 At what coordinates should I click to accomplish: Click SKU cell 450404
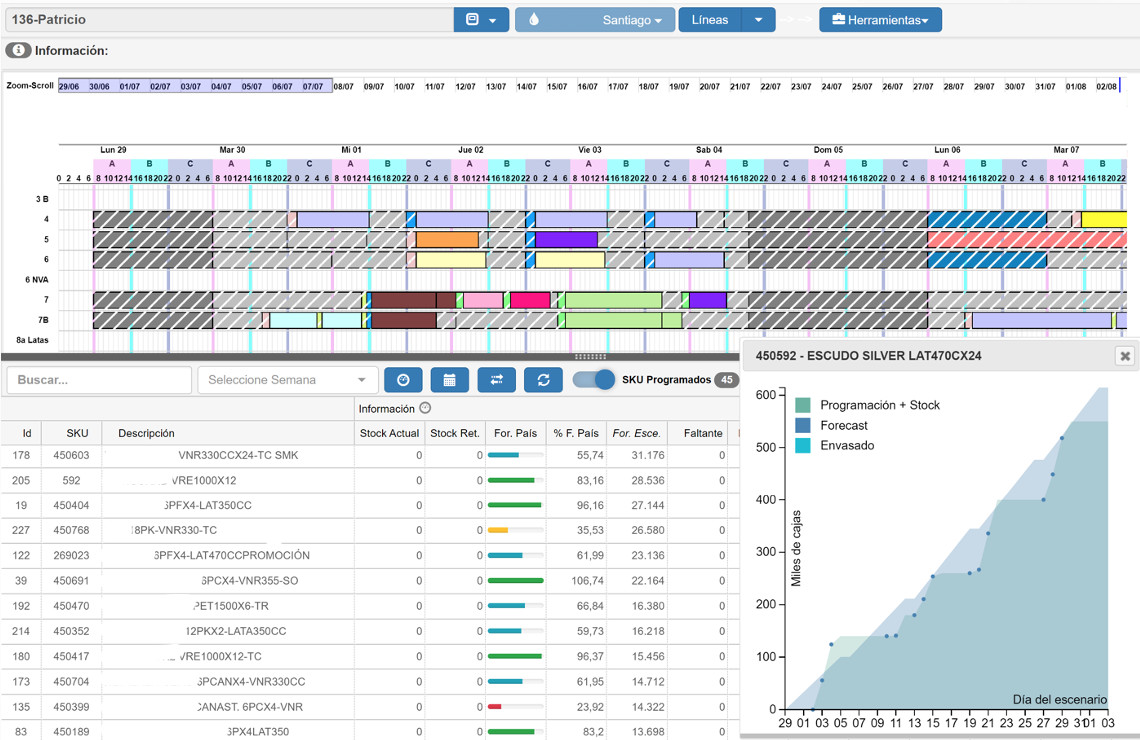[x=71, y=505]
